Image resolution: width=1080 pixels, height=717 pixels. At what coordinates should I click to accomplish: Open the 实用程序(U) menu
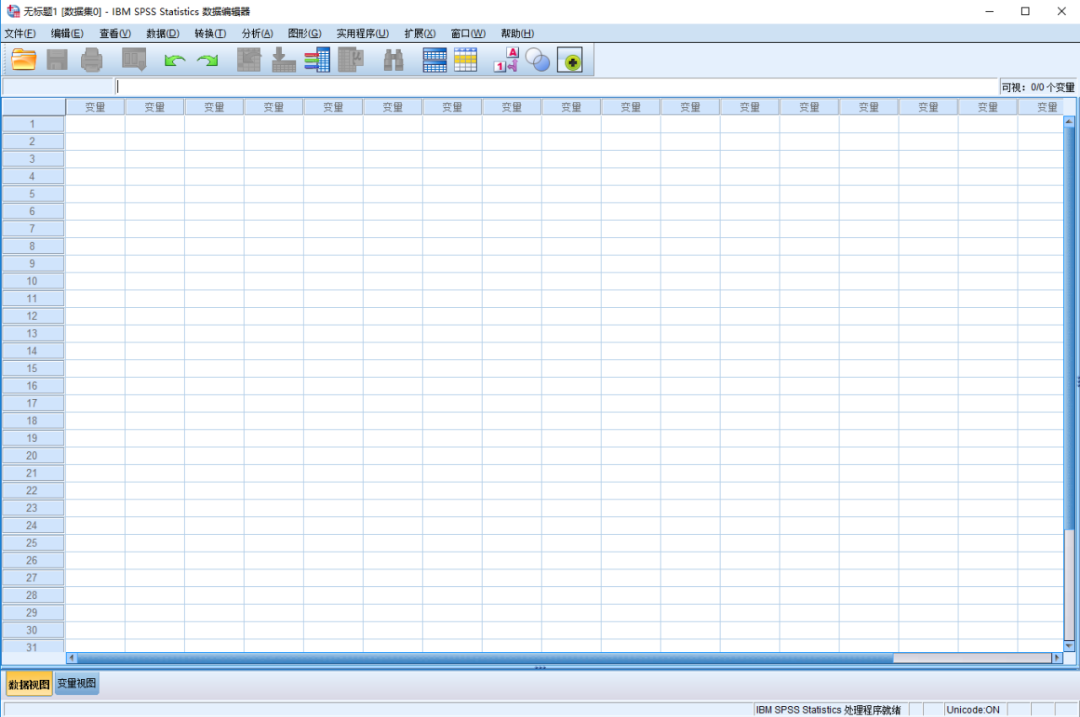pyautogui.click(x=362, y=33)
